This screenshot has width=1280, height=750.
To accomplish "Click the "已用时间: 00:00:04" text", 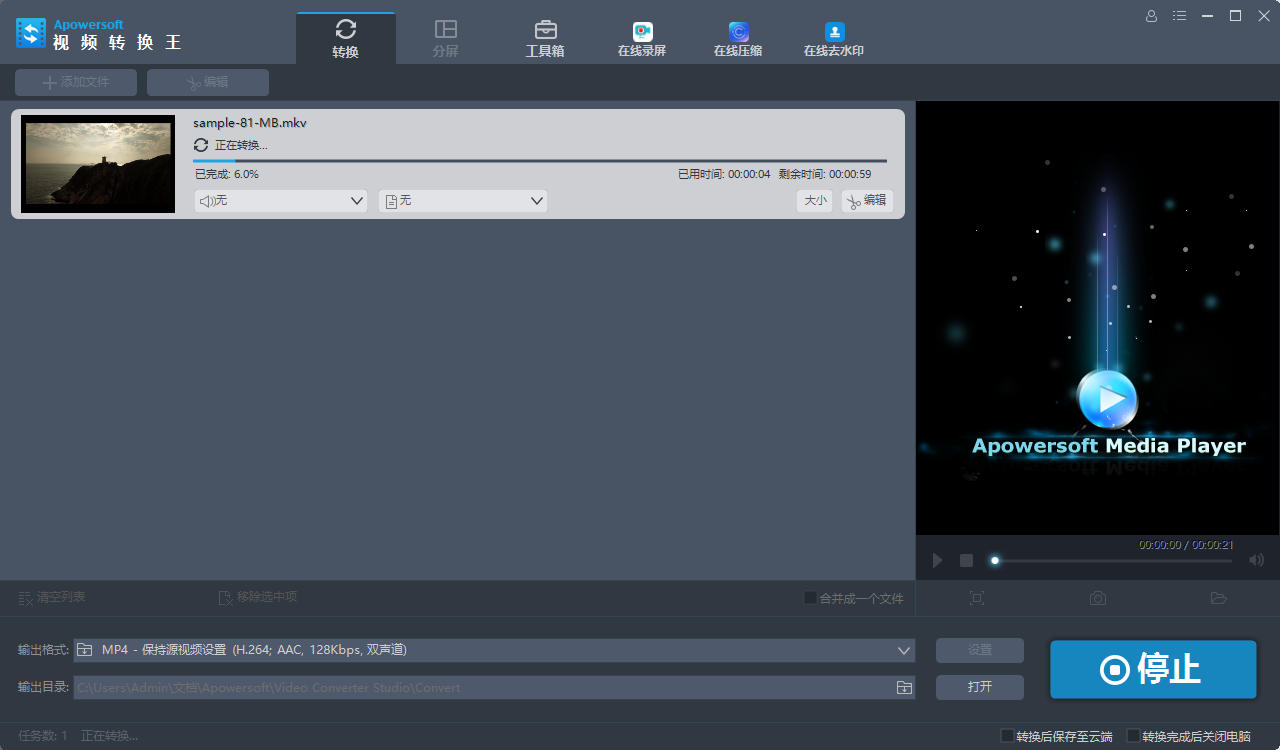I will click(724, 174).
